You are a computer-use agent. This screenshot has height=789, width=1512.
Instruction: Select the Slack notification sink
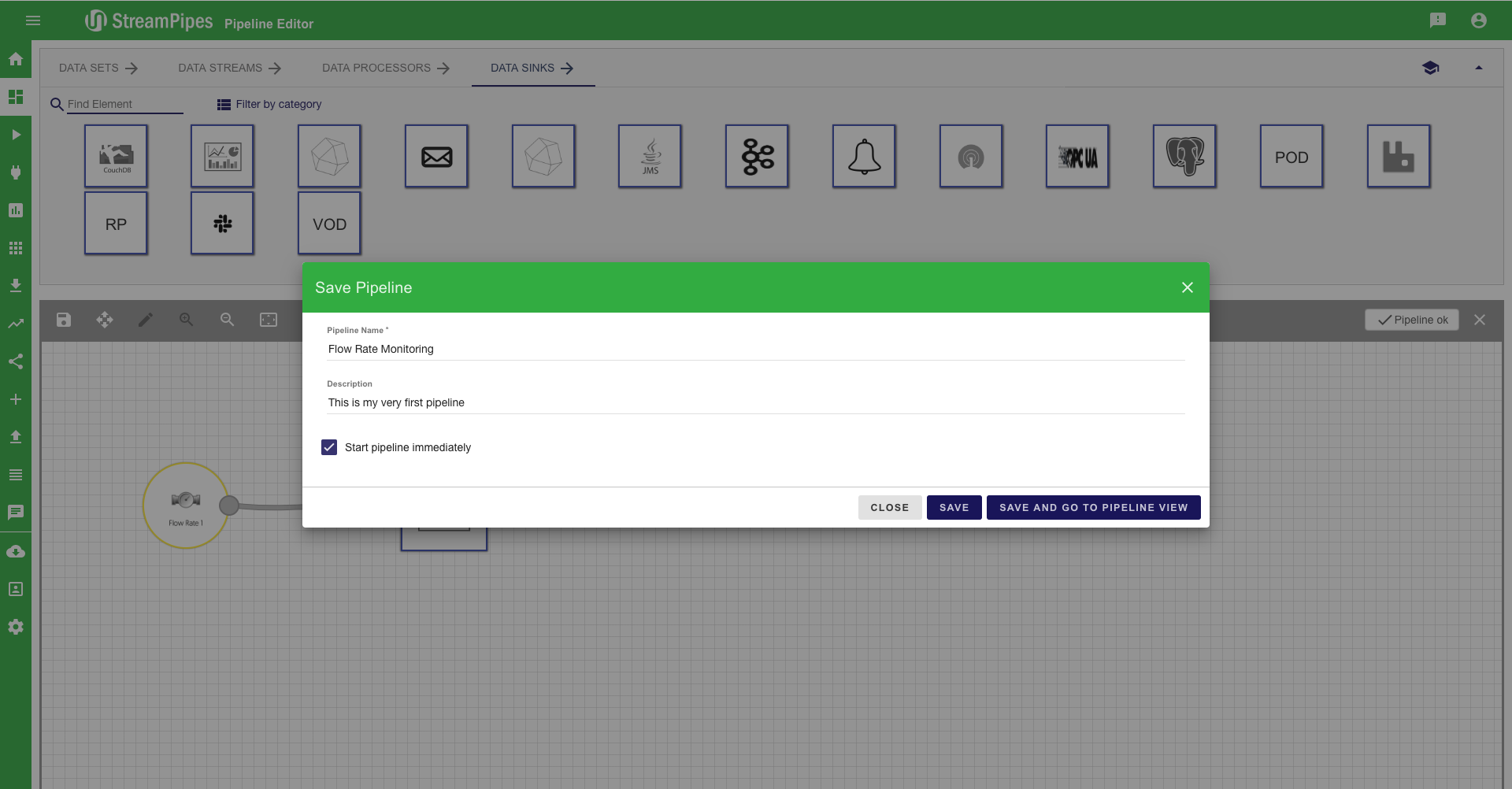click(222, 224)
